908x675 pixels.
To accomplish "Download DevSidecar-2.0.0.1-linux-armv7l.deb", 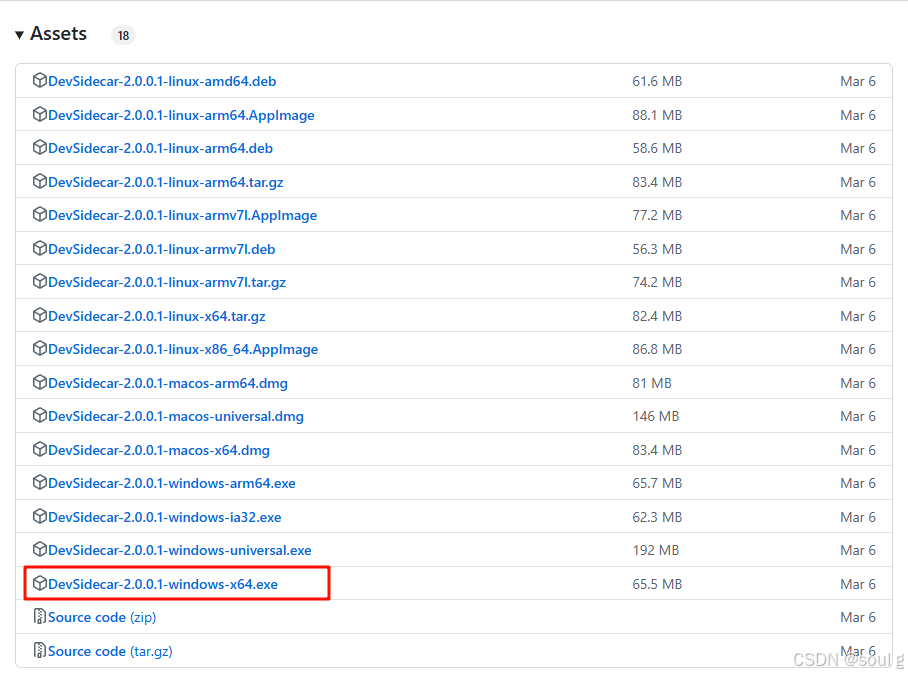I will 162,250.
